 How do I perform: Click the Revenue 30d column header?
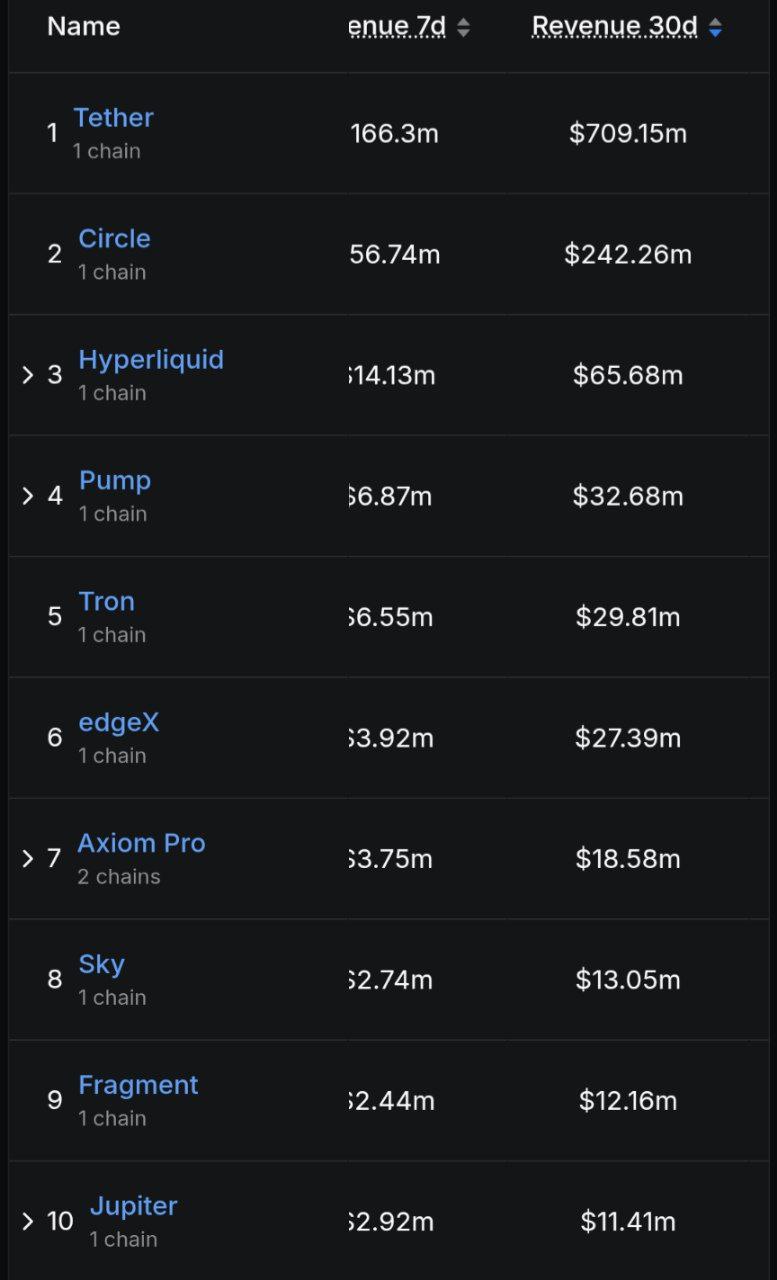pos(614,27)
